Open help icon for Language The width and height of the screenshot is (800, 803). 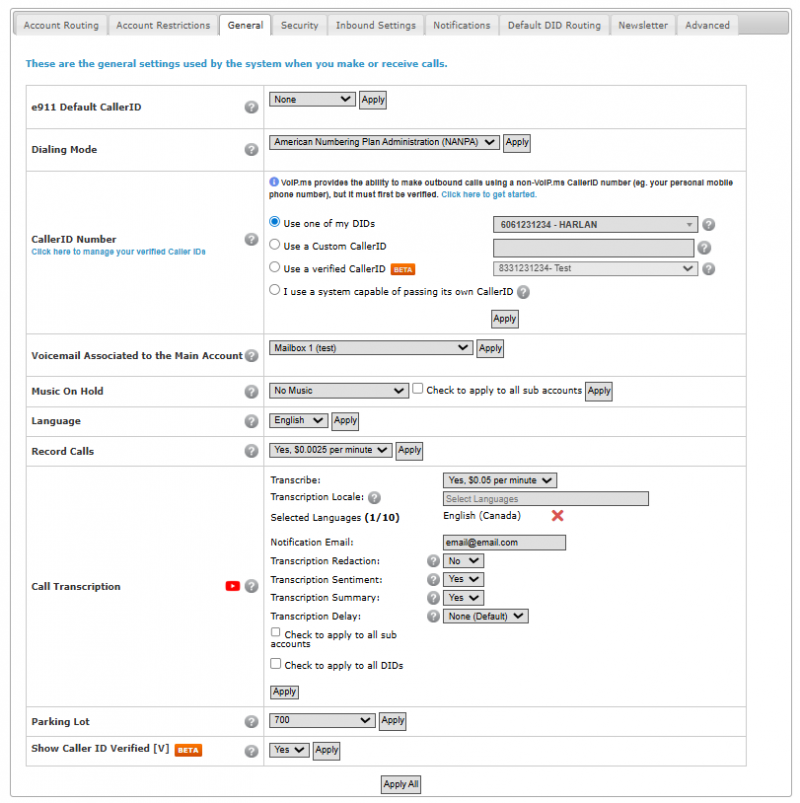(x=251, y=421)
